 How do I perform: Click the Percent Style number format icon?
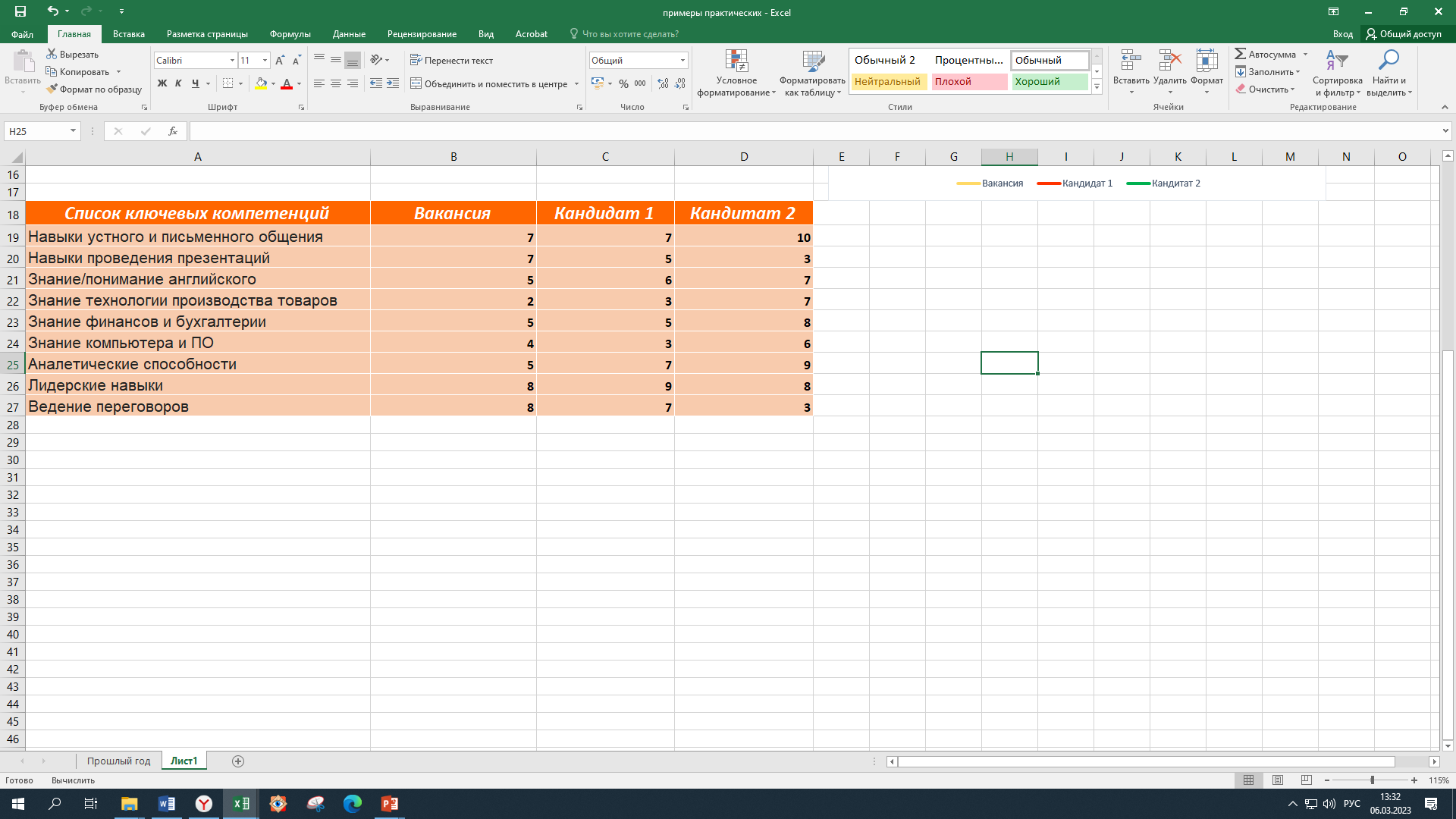point(623,83)
